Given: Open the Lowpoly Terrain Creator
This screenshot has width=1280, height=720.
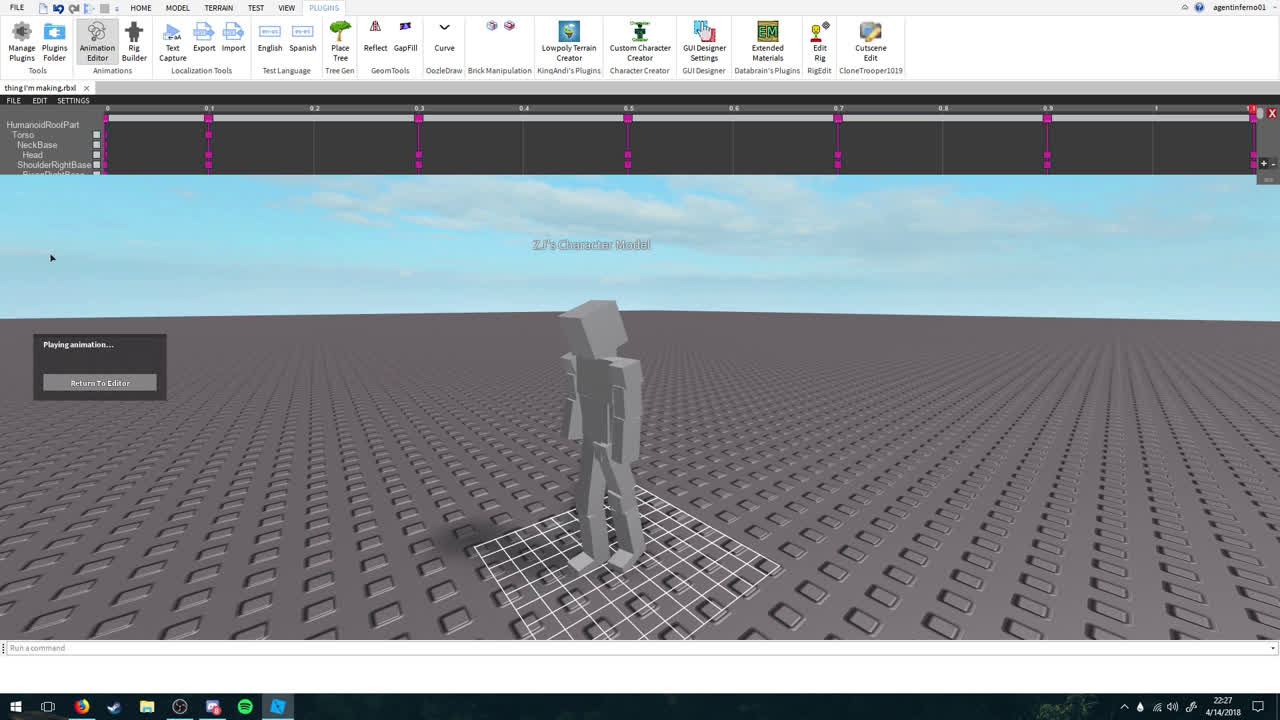Looking at the screenshot, I should click(x=568, y=42).
